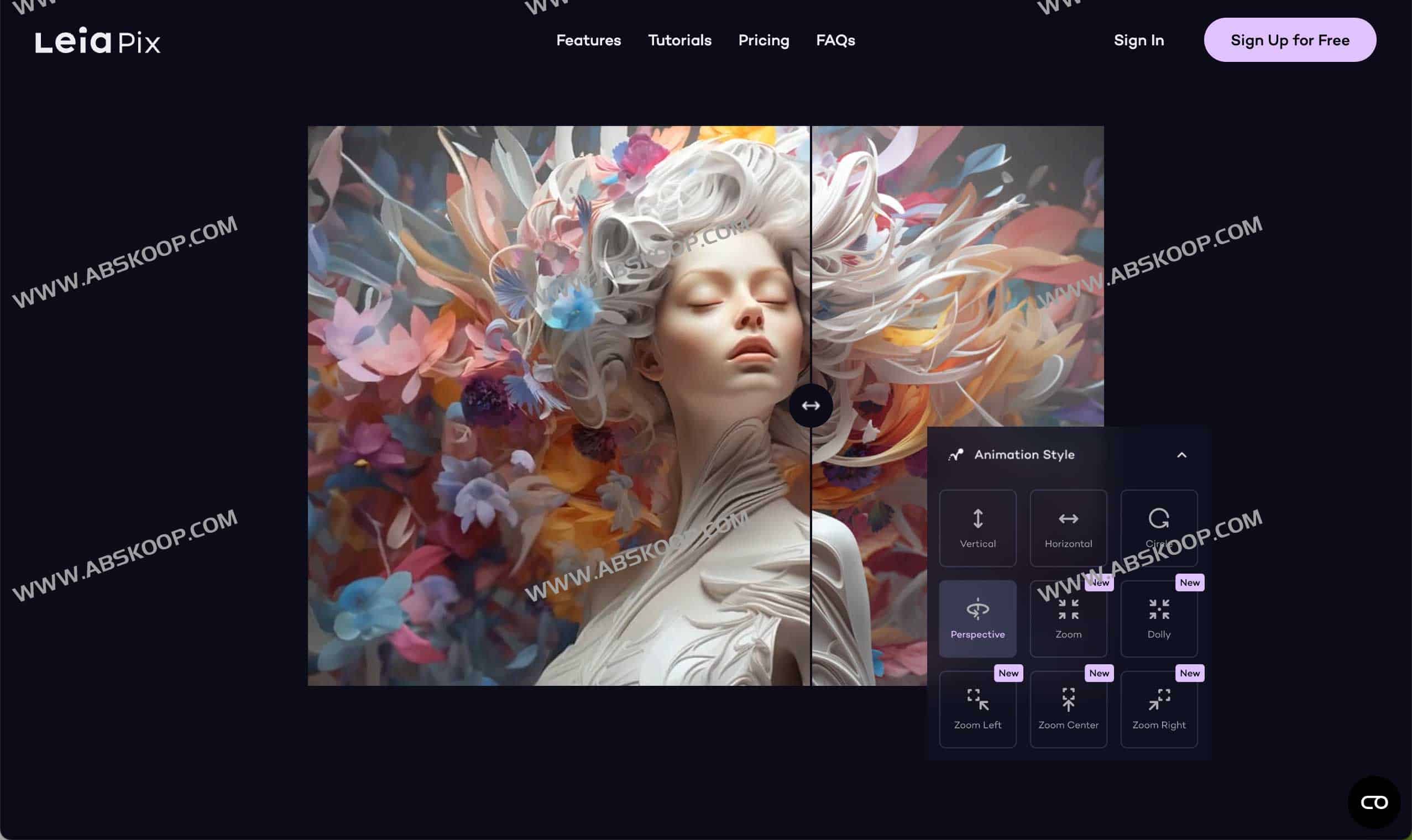Viewport: 1412px width, 840px height.
Task: Click the Animation Style header icon
Action: point(956,455)
